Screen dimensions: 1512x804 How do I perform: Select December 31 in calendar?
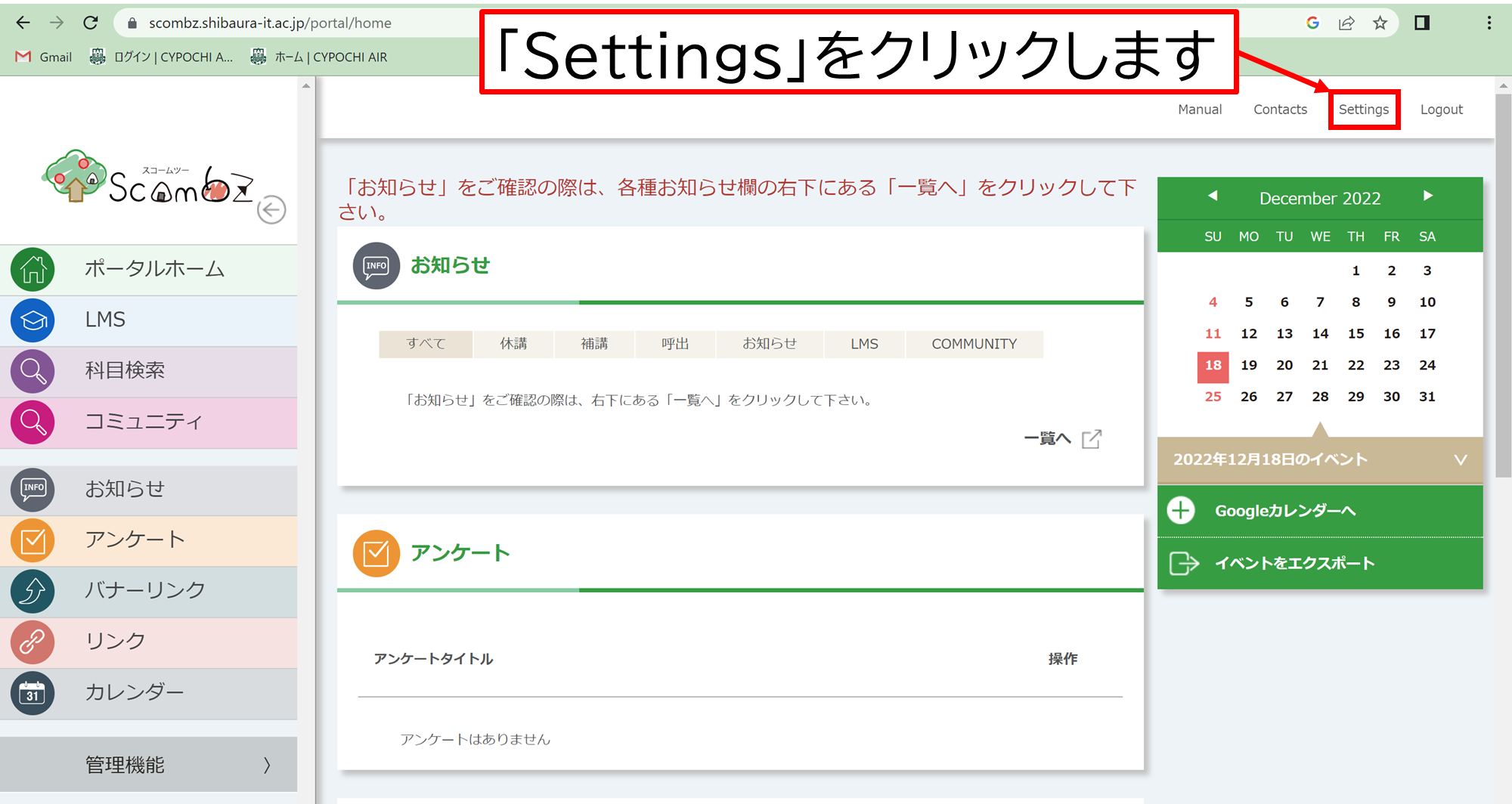coord(1427,397)
